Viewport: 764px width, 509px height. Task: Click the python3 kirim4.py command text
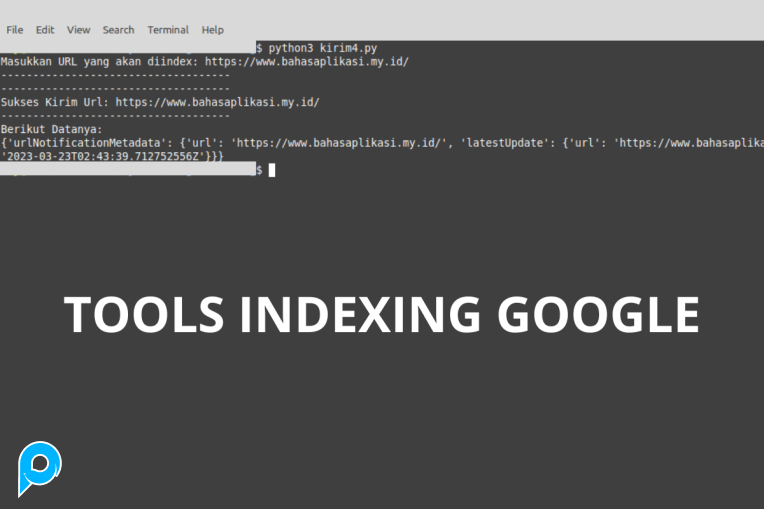click(323, 48)
